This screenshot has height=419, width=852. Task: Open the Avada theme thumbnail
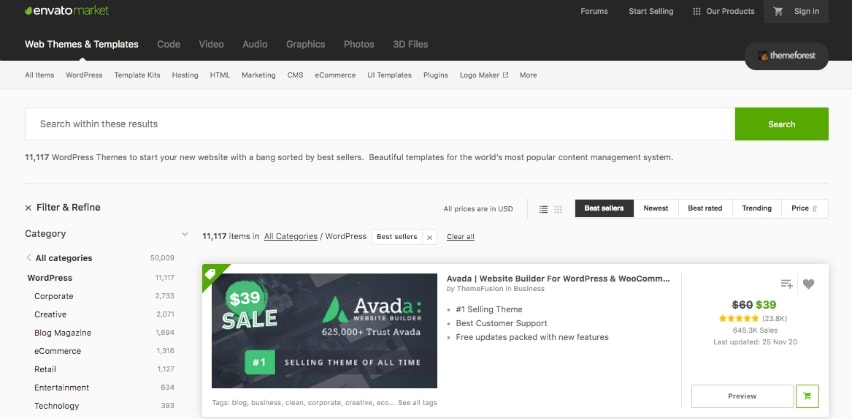[324, 330]
